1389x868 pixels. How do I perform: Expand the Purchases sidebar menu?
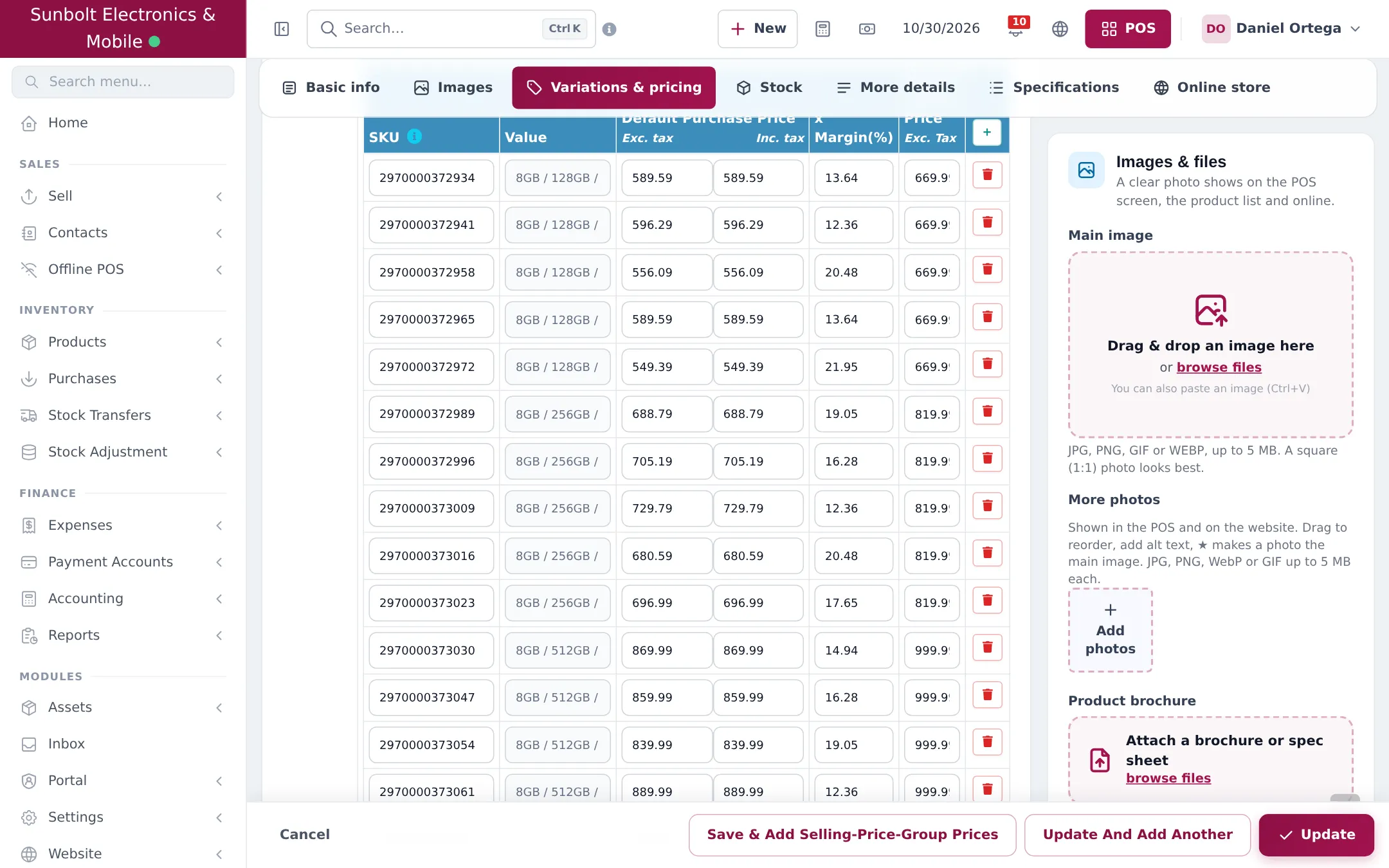pyautogui.click(x=123, y=379)
